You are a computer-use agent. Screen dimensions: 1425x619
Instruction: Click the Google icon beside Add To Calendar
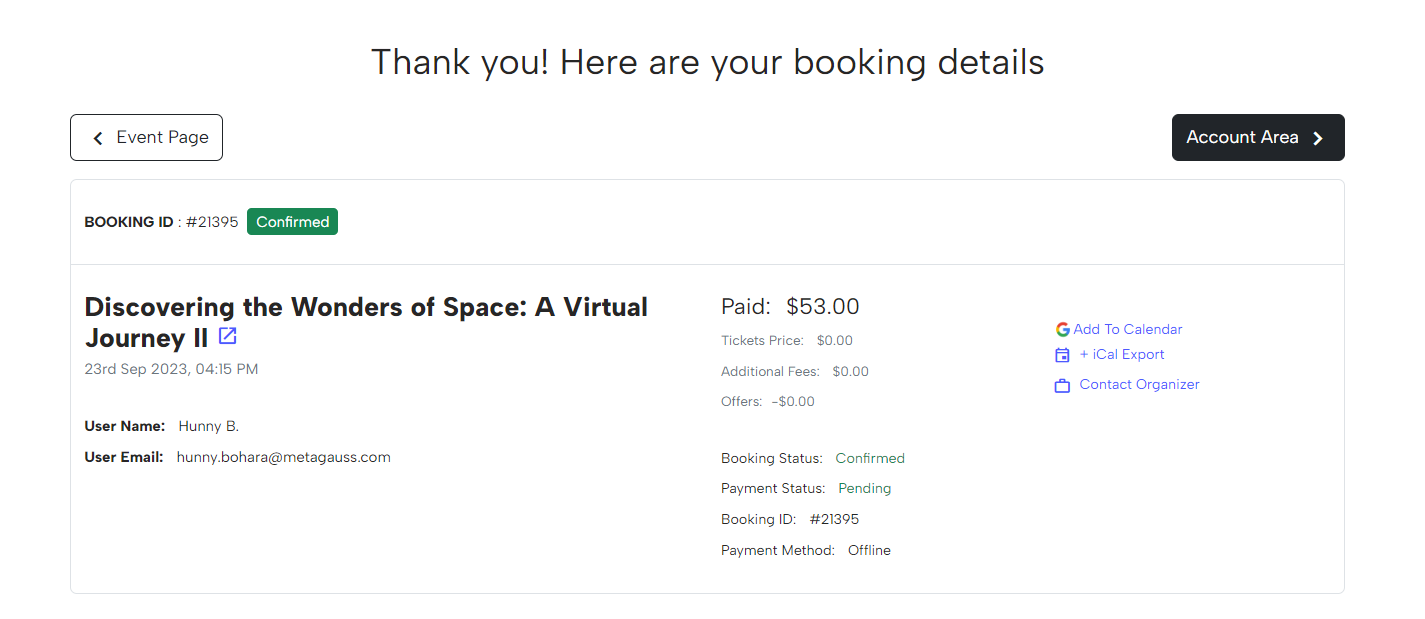click(x=1062, y=329)
